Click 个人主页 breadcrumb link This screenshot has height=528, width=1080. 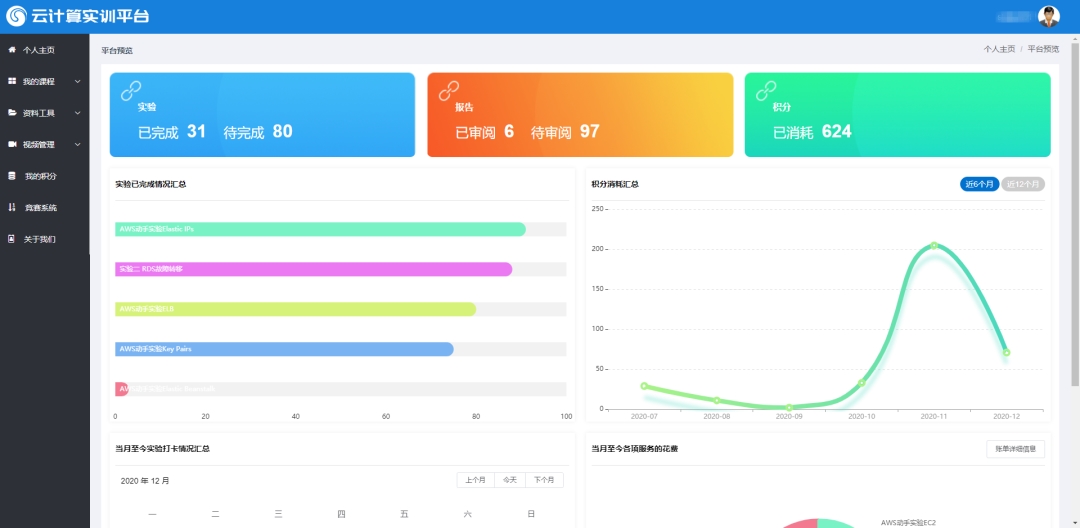click(998, 49)
